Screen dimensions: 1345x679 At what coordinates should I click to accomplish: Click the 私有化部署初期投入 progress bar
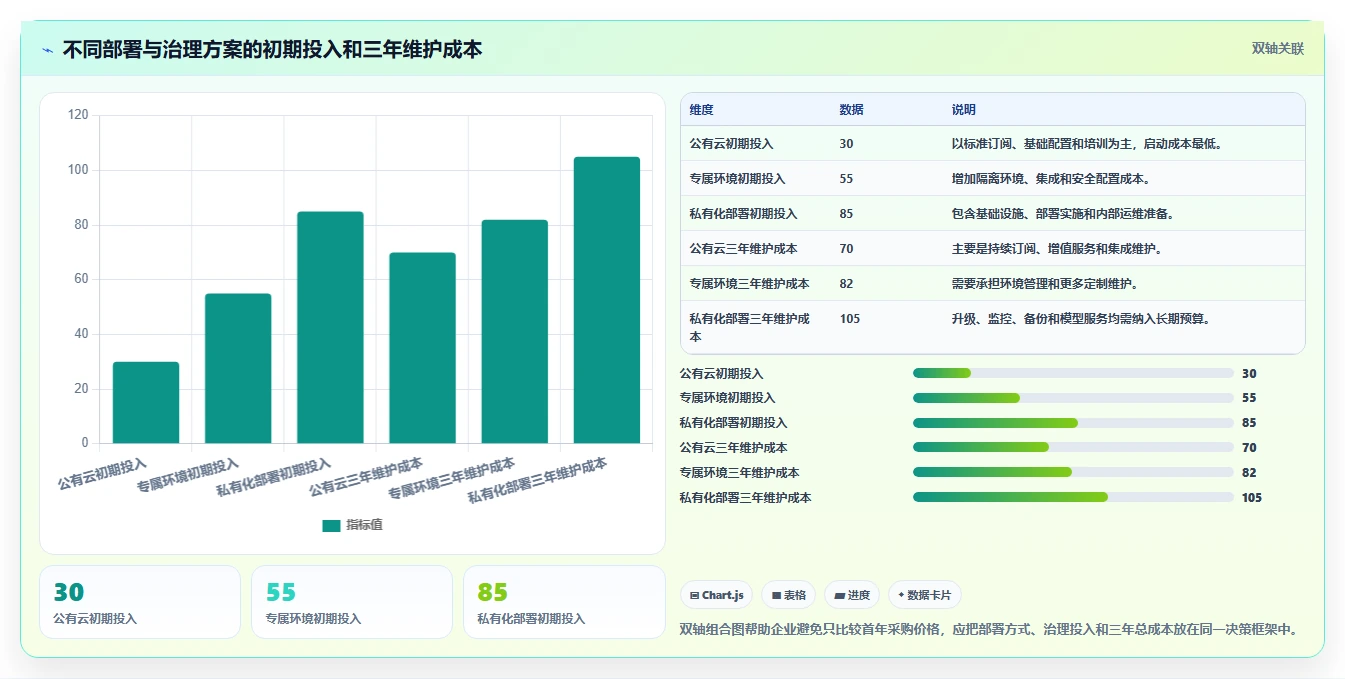coord(1073,423)
